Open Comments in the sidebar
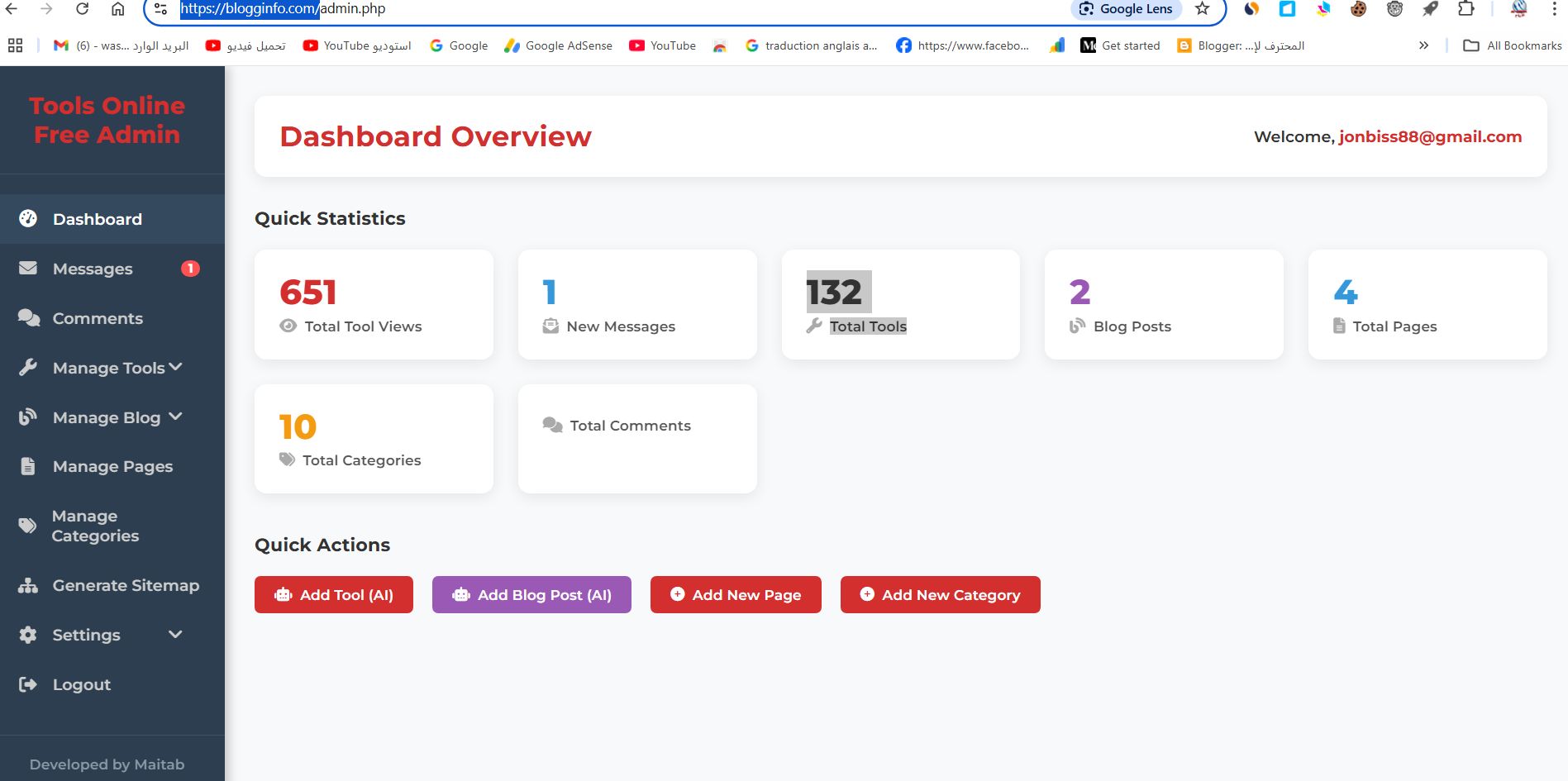Screen dimensions: 1568x781 [x=112, y=318]
